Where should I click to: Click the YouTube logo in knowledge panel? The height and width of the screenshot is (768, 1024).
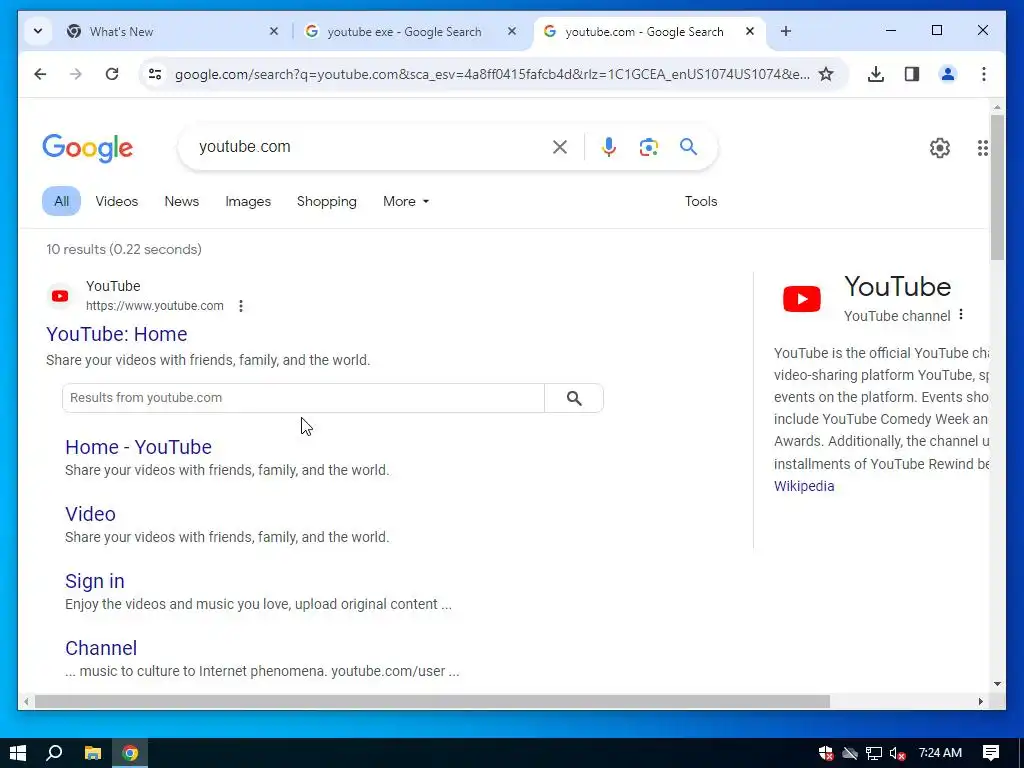click(x=802, y=299)
